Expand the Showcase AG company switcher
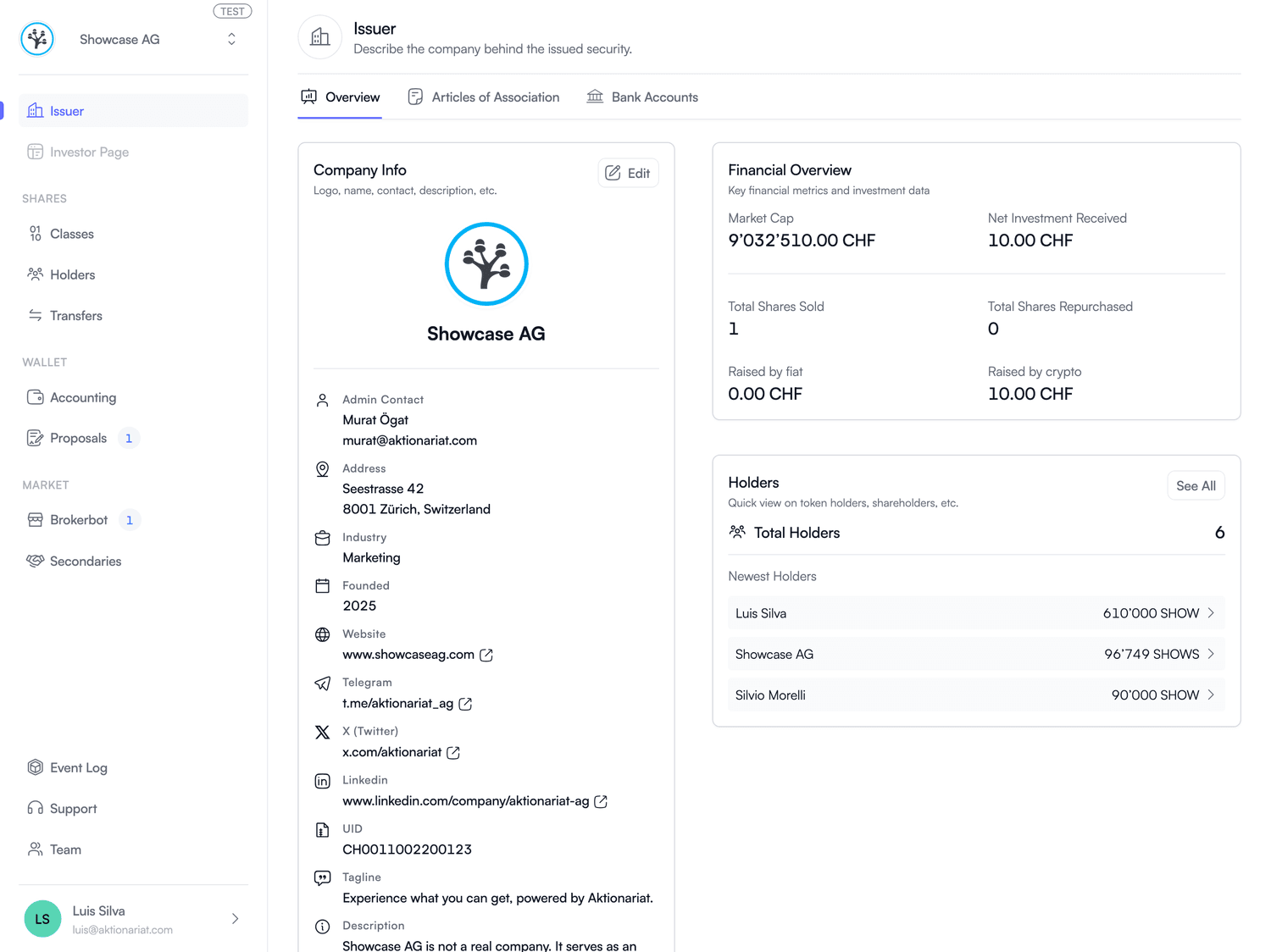Screen dimensions: 1271x952 (231, 39)
